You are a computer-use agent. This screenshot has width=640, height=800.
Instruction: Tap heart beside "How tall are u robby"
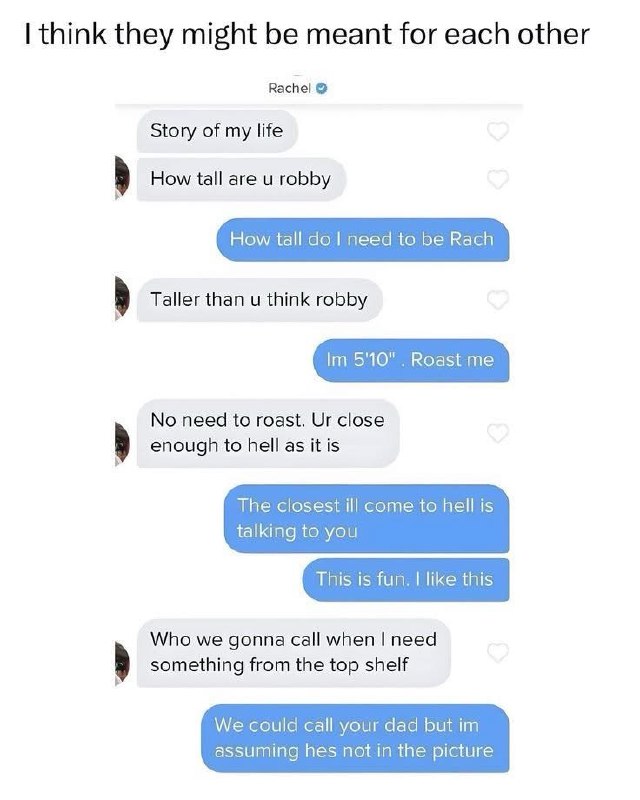[498, 179]
